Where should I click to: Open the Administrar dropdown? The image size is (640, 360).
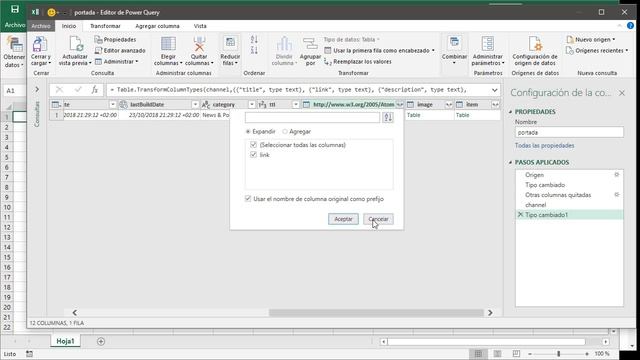coord(117,62)
